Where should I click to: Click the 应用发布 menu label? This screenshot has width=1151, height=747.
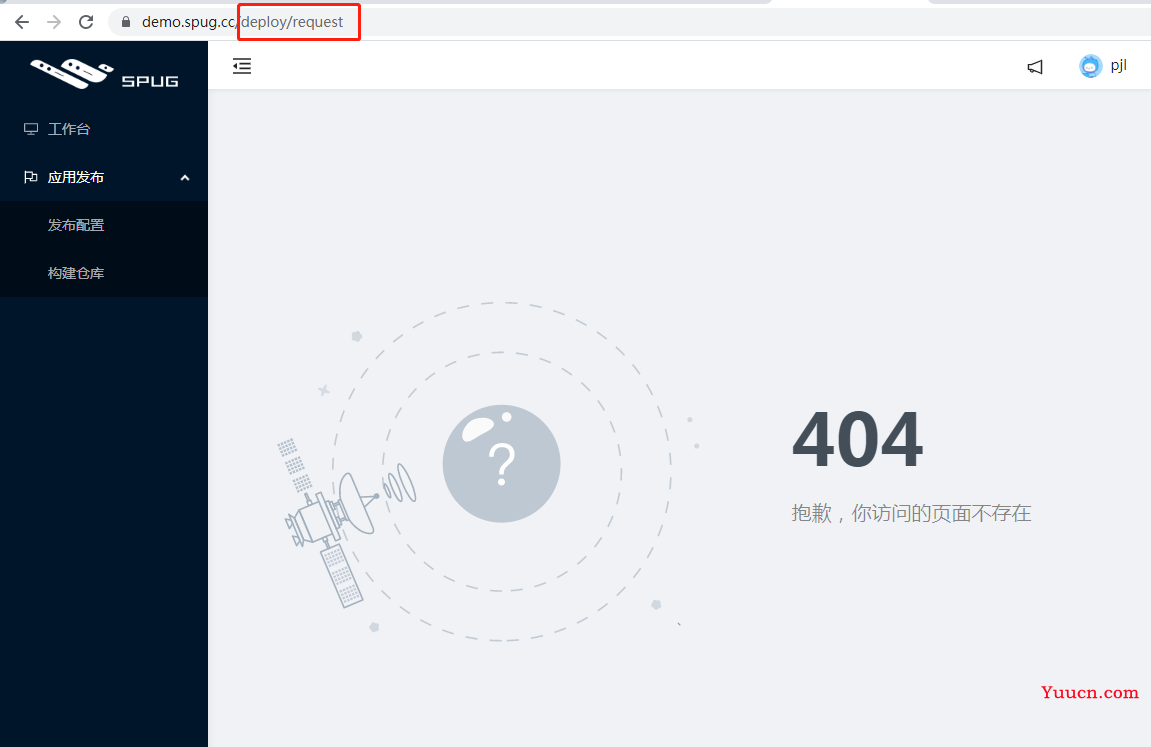[x=76, y=177]
